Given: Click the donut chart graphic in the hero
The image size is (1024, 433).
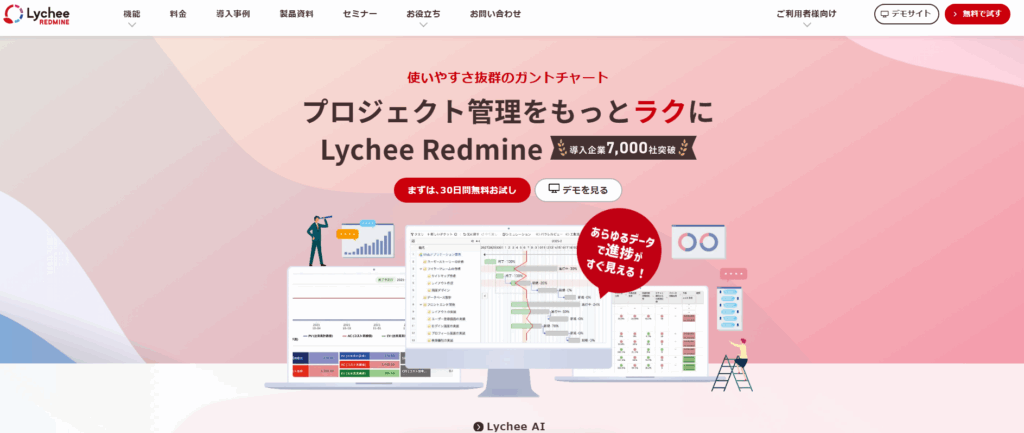Looking at the screenshot, I should point(698,242).
